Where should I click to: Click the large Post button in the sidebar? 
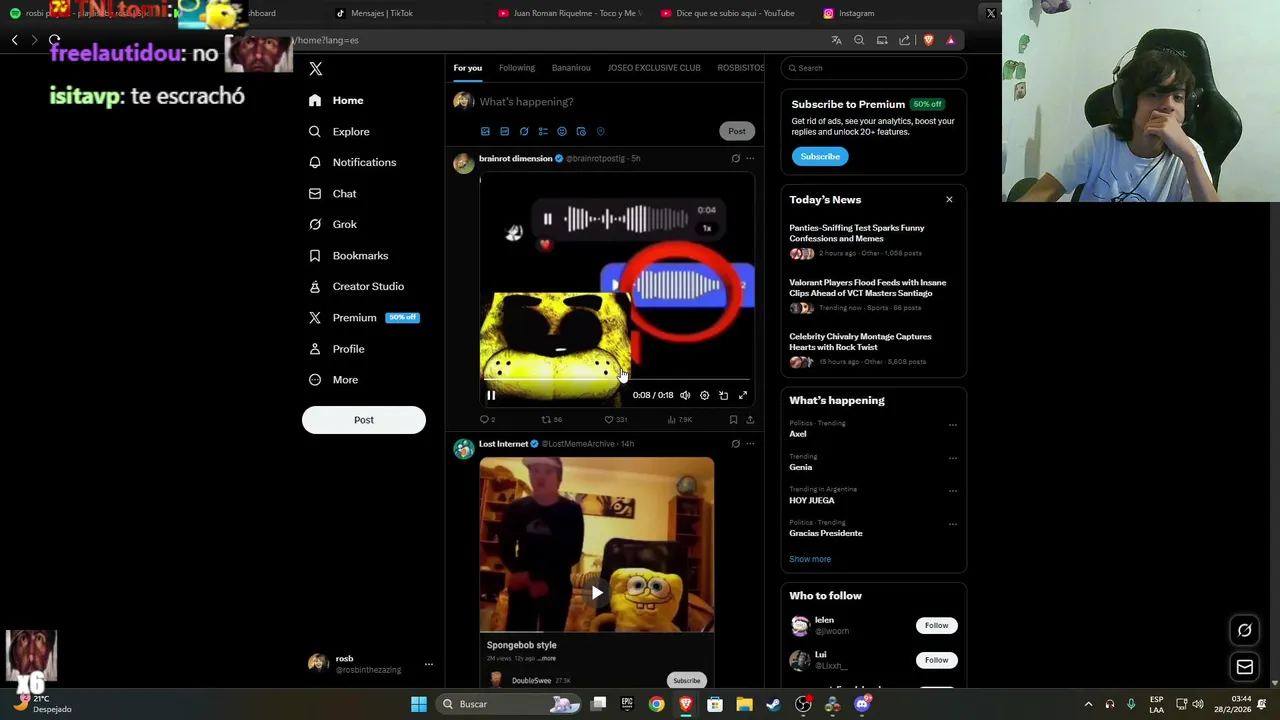coord(364,420)
